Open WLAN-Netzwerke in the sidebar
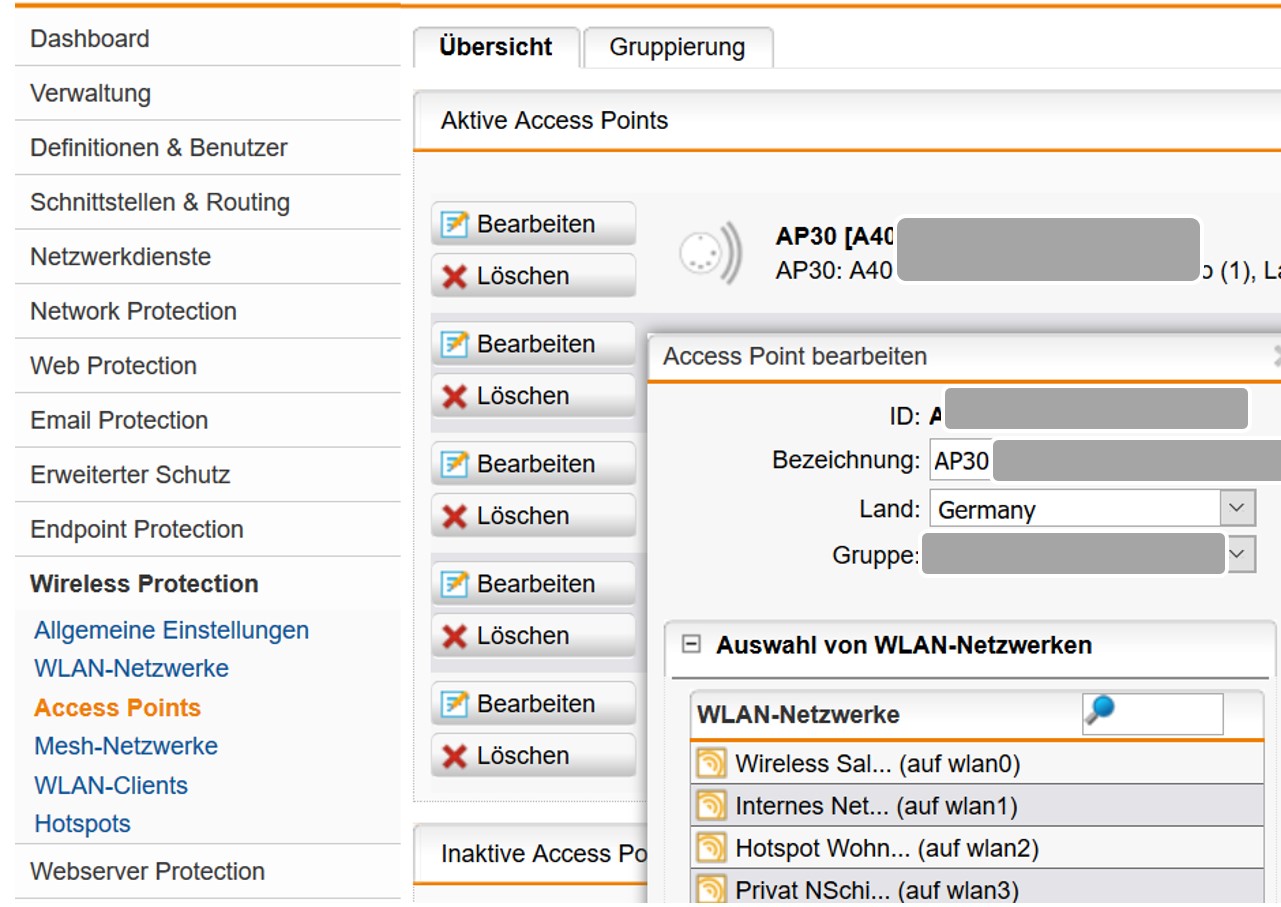1281x907 pixels. click(x=131, y=668)
